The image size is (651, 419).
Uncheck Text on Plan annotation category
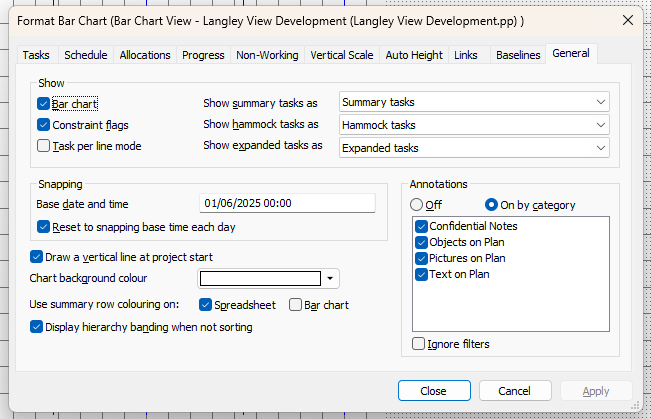[x=421, y=274]
